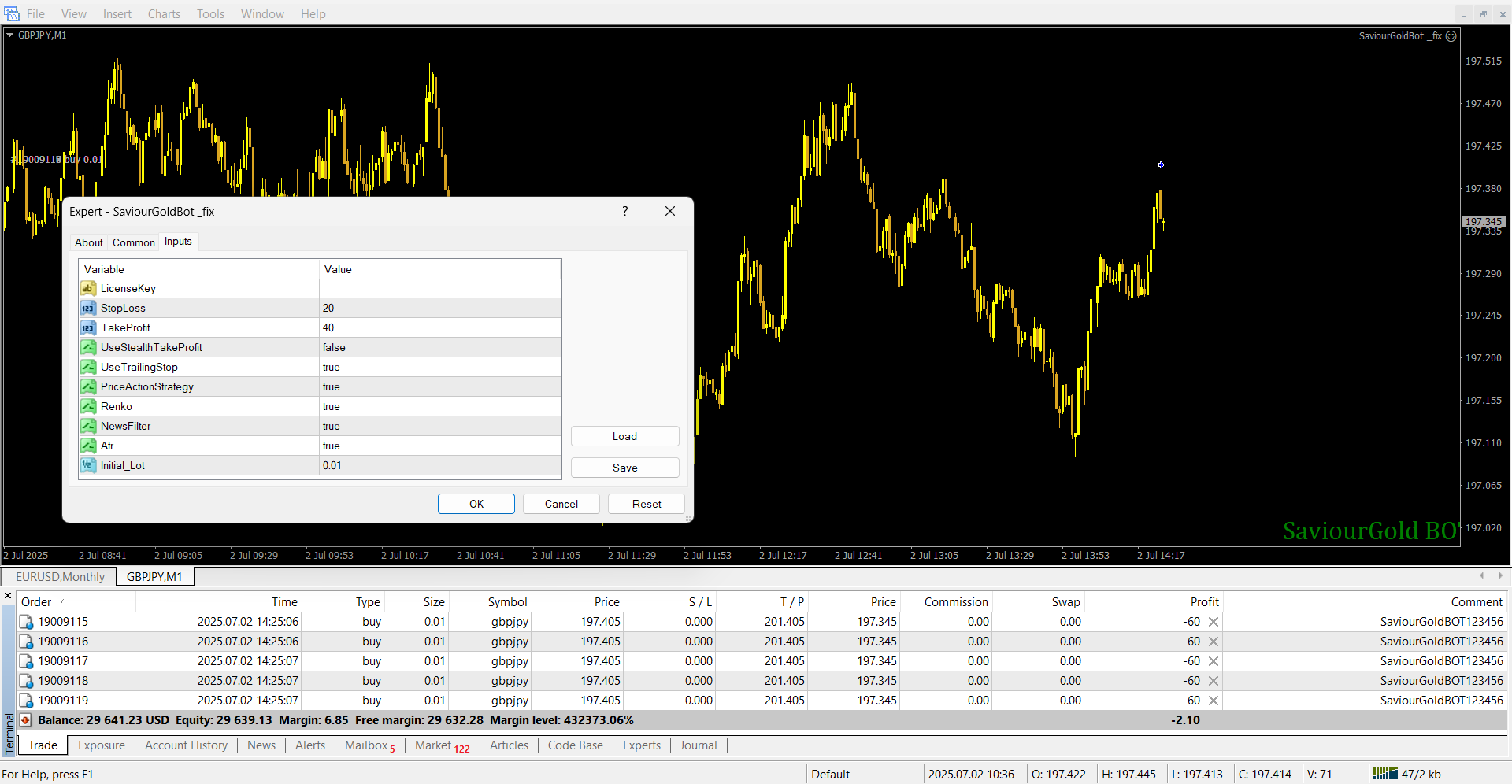1512x784 pixels.
Task: Click the MetaTrader application icon
Action: 12,13
